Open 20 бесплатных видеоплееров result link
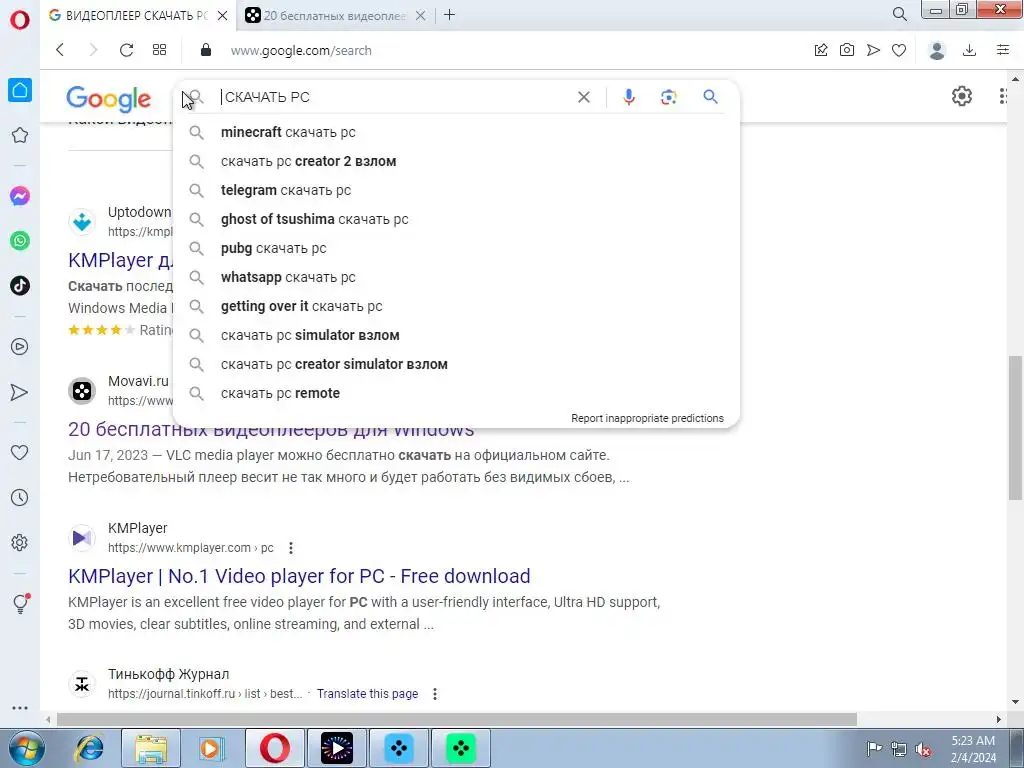Screen dimensions: 1024x768 pyautogui.click(x=271, y=432)
